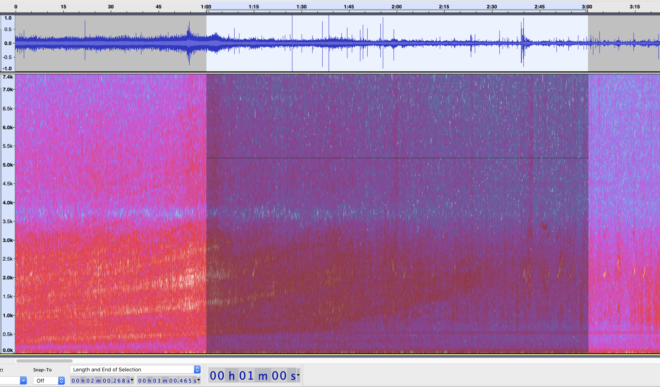Click the 2:30 mark on timeline ruler
Viewport: 660px width, 387px height.
click(x=492, y=7)
